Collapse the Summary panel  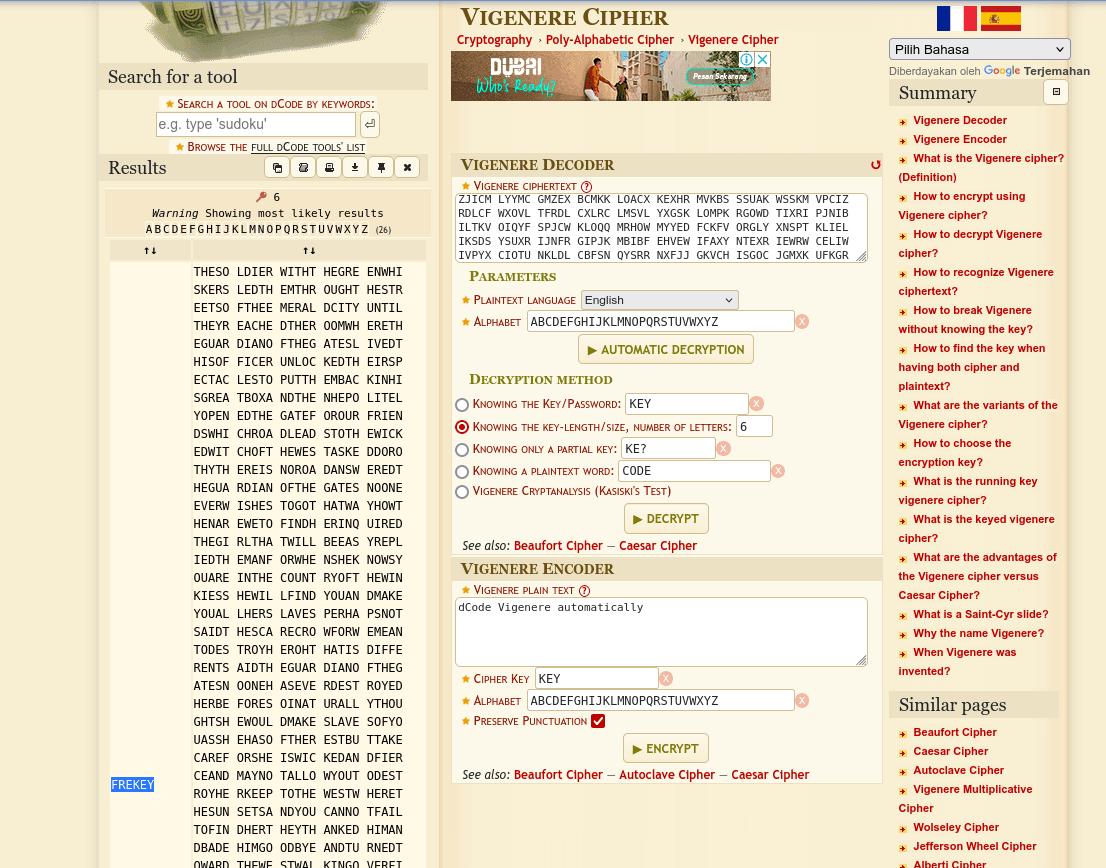tap(1056, 91)
